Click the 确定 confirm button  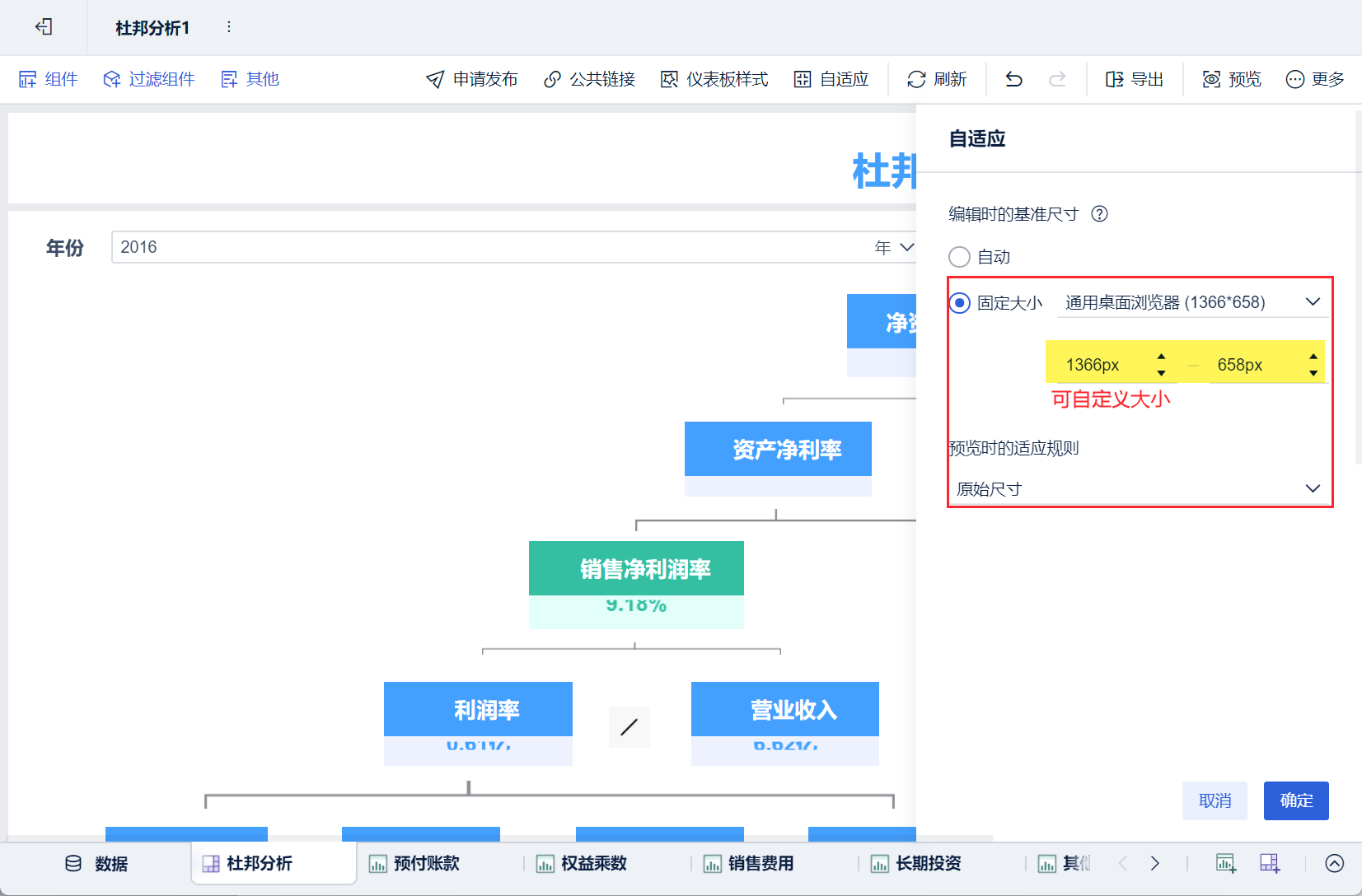point(1296,800)
